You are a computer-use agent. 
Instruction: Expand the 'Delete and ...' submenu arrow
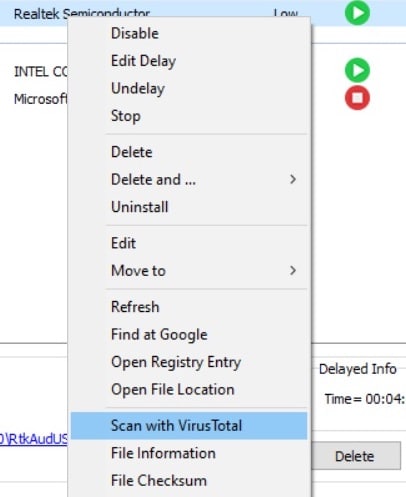(293, 179)
